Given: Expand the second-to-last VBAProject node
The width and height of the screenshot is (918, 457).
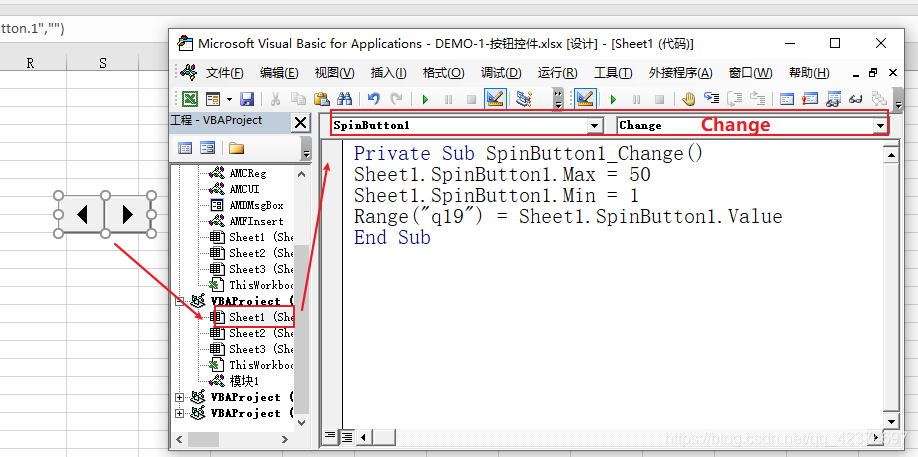Looking at the screenshot, I should tap(179, 397).
